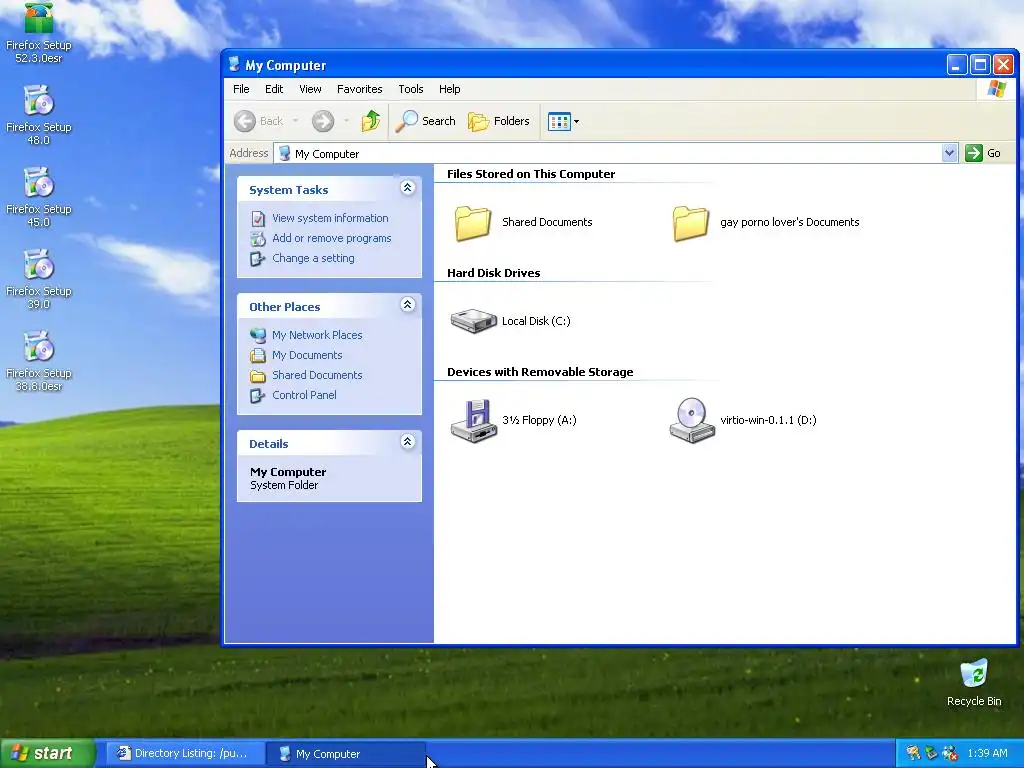Open the Address bar dropdown arrow

pyautogui.click(x=950, y=153)
